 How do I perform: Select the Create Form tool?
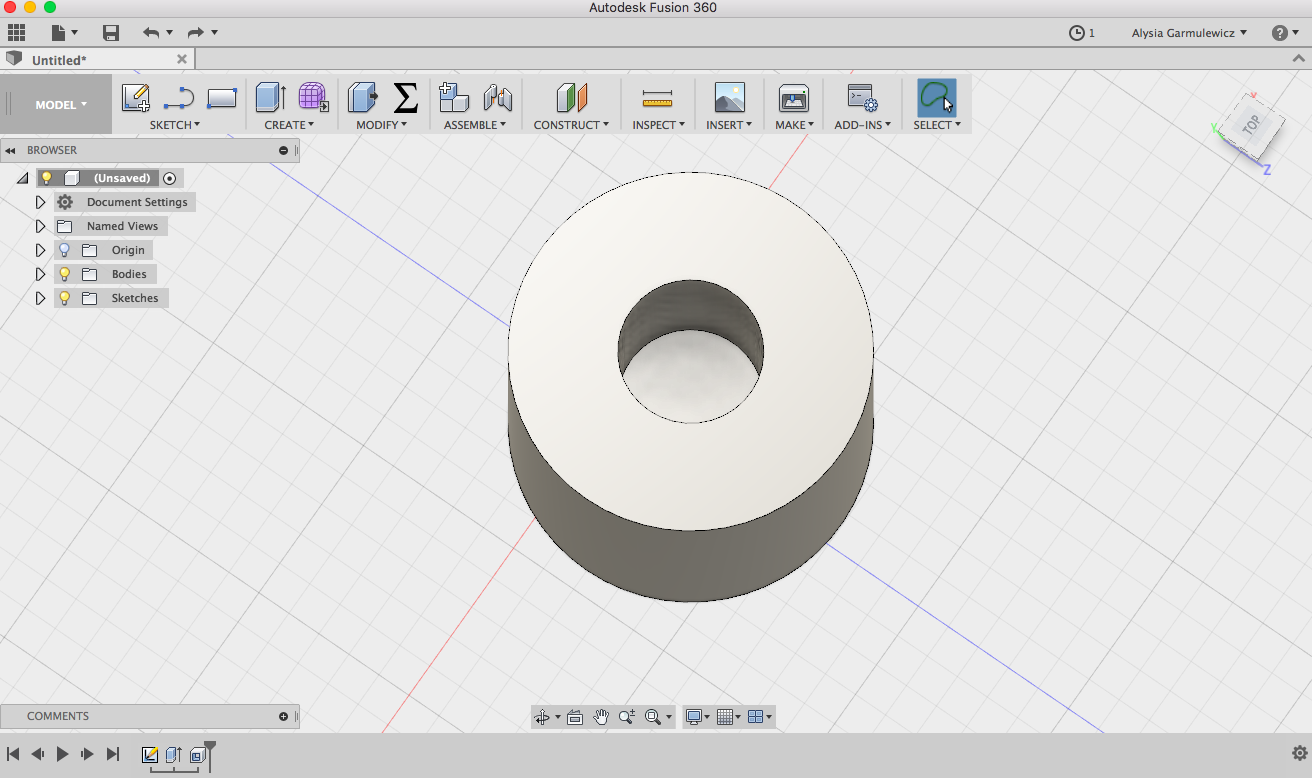[314, 97]
